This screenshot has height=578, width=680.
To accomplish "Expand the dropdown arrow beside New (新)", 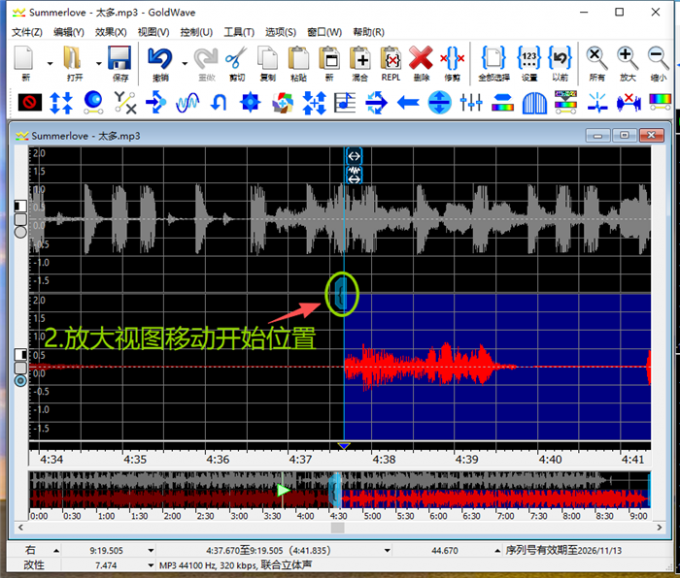I will tap(48, 62).
